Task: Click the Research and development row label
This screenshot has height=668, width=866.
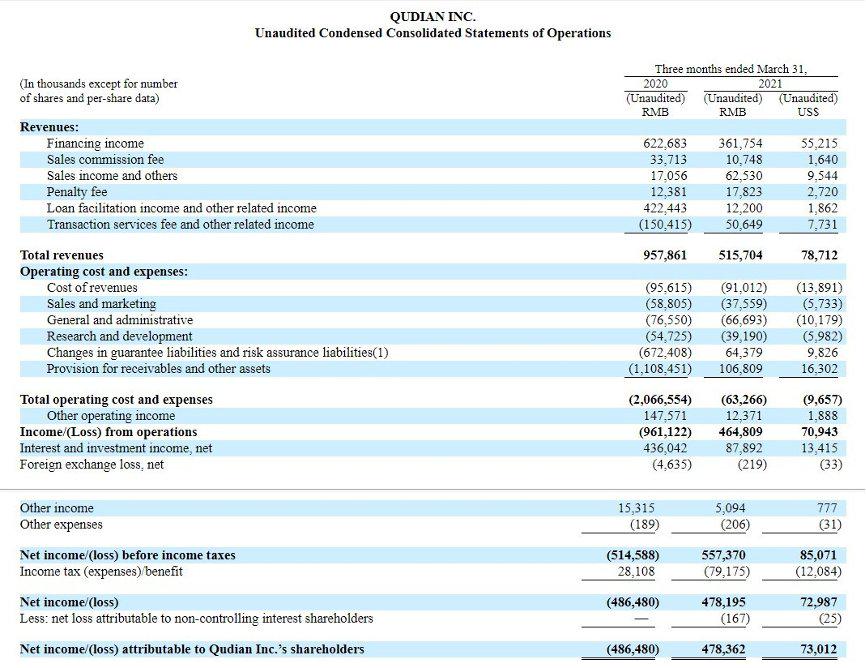Action: [x=119, y=336]
